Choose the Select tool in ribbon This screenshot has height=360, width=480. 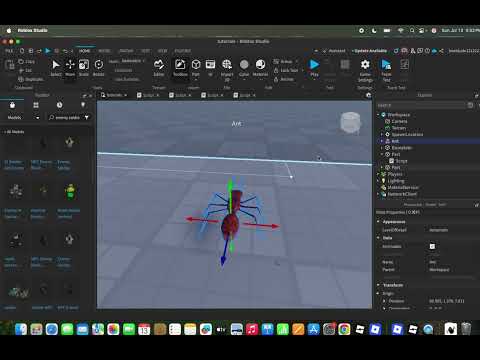pyautogui.click(x=56, y=68)
